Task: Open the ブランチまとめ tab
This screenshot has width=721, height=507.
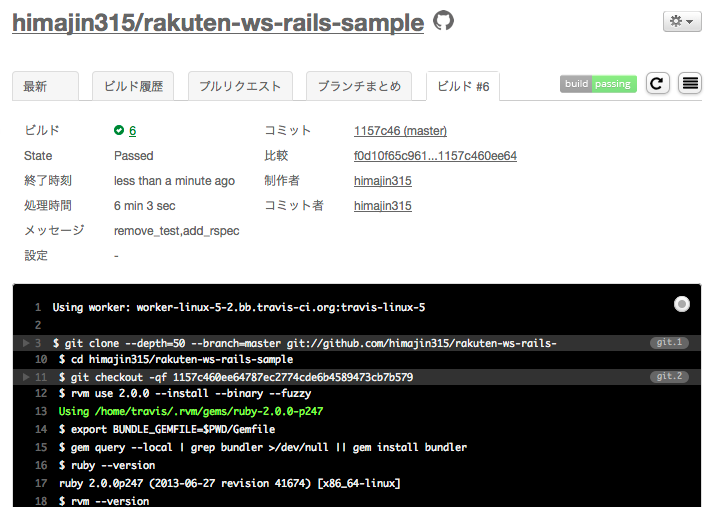Action: tap(359, 86)
